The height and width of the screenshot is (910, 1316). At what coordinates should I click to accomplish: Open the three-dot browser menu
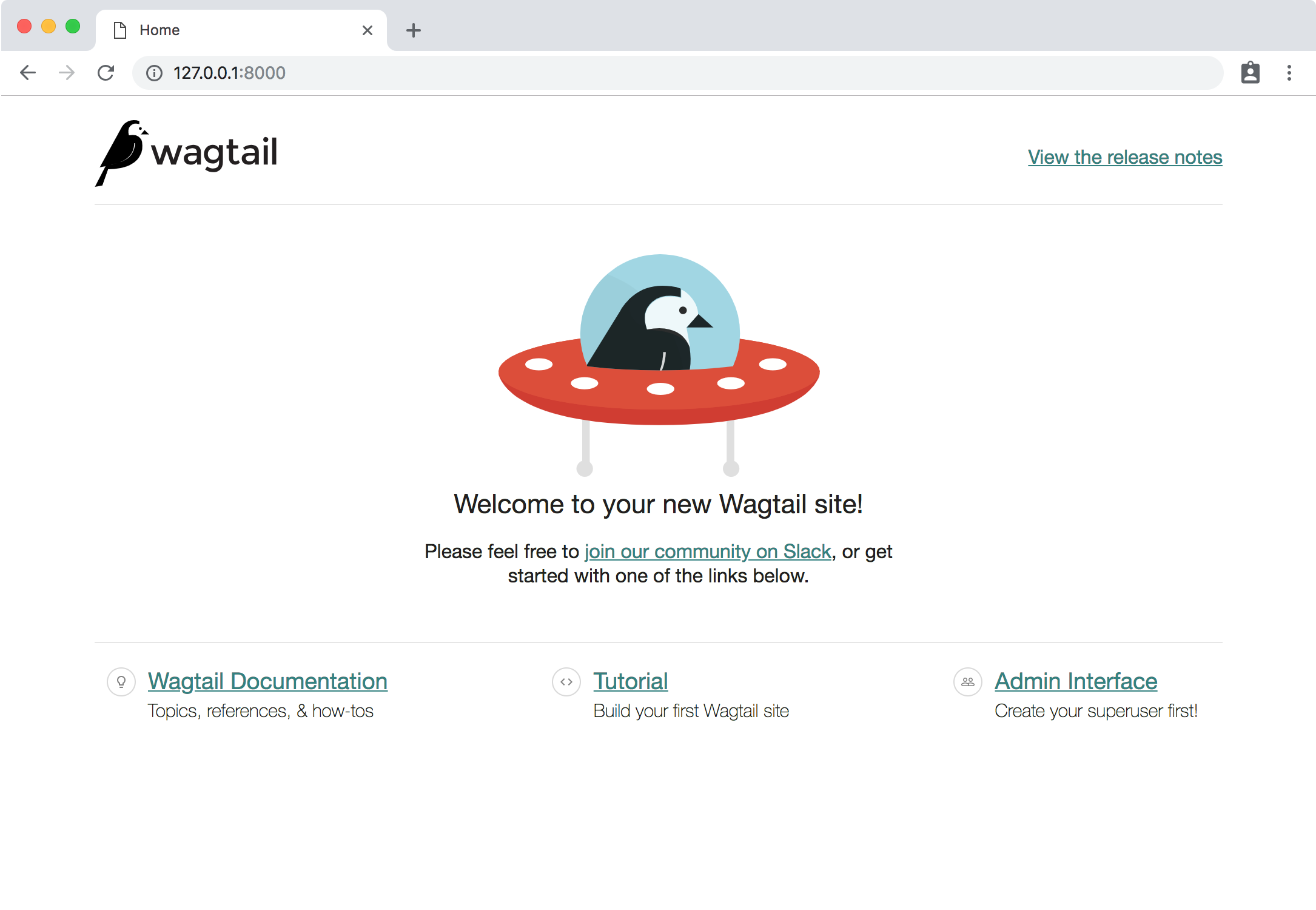(x=1289, y=73)
